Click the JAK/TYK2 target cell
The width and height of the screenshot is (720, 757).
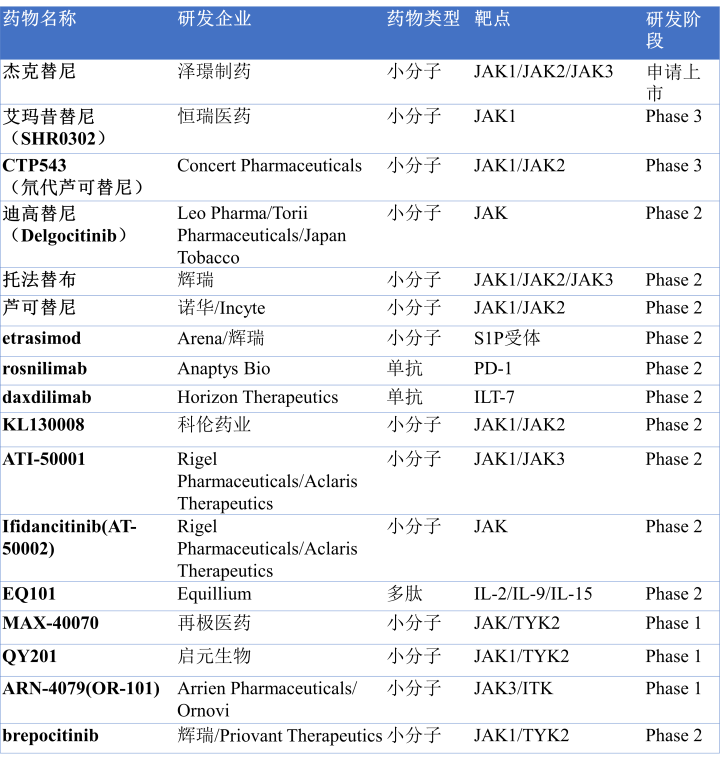pyautogui.click(x=517, y=623)
